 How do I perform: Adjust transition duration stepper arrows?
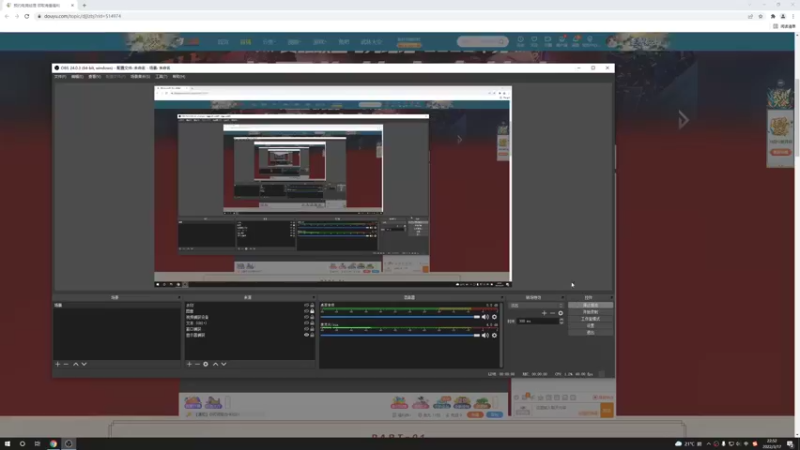coord(561,321)
